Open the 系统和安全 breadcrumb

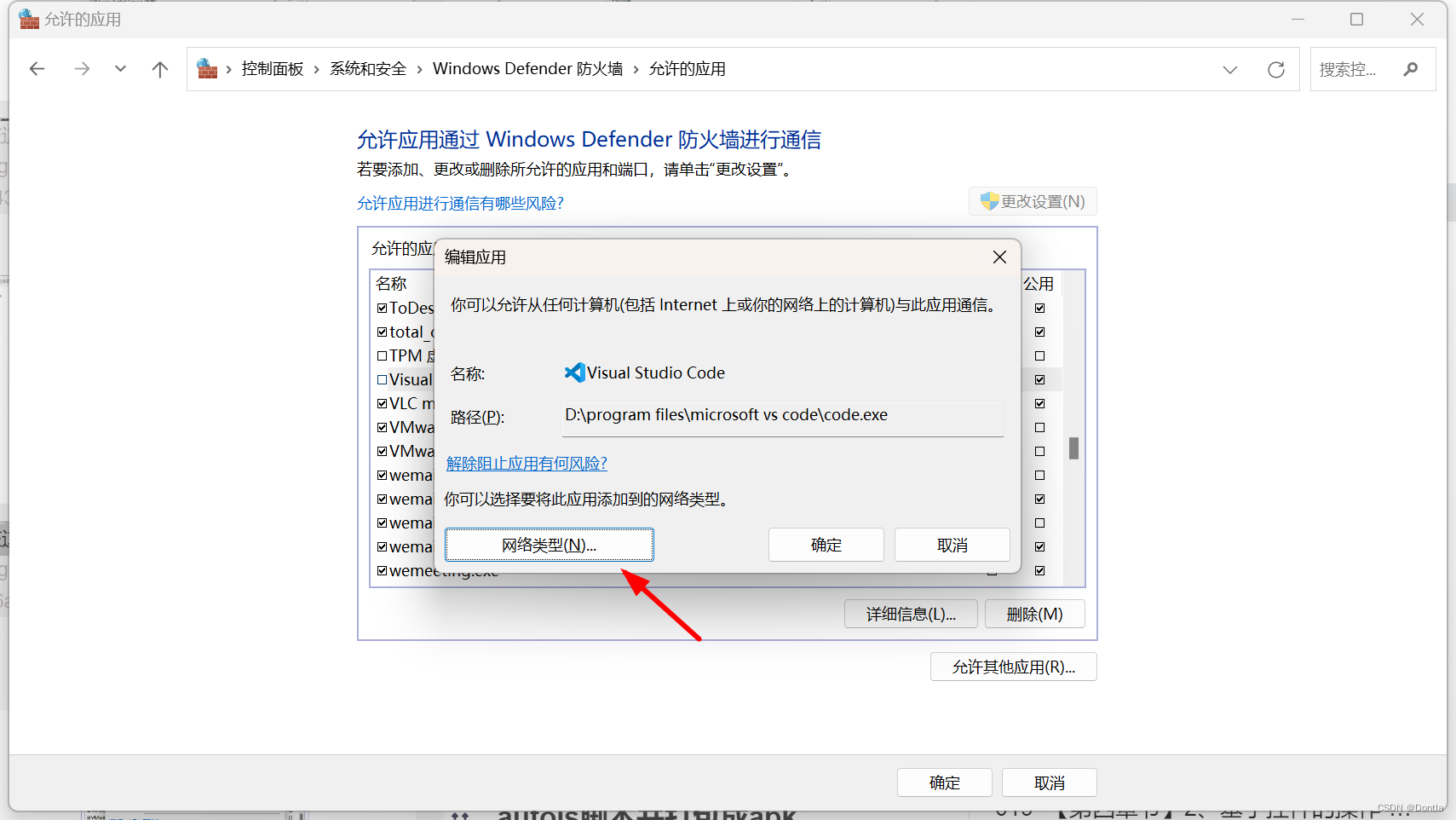[x=368, y=69]
